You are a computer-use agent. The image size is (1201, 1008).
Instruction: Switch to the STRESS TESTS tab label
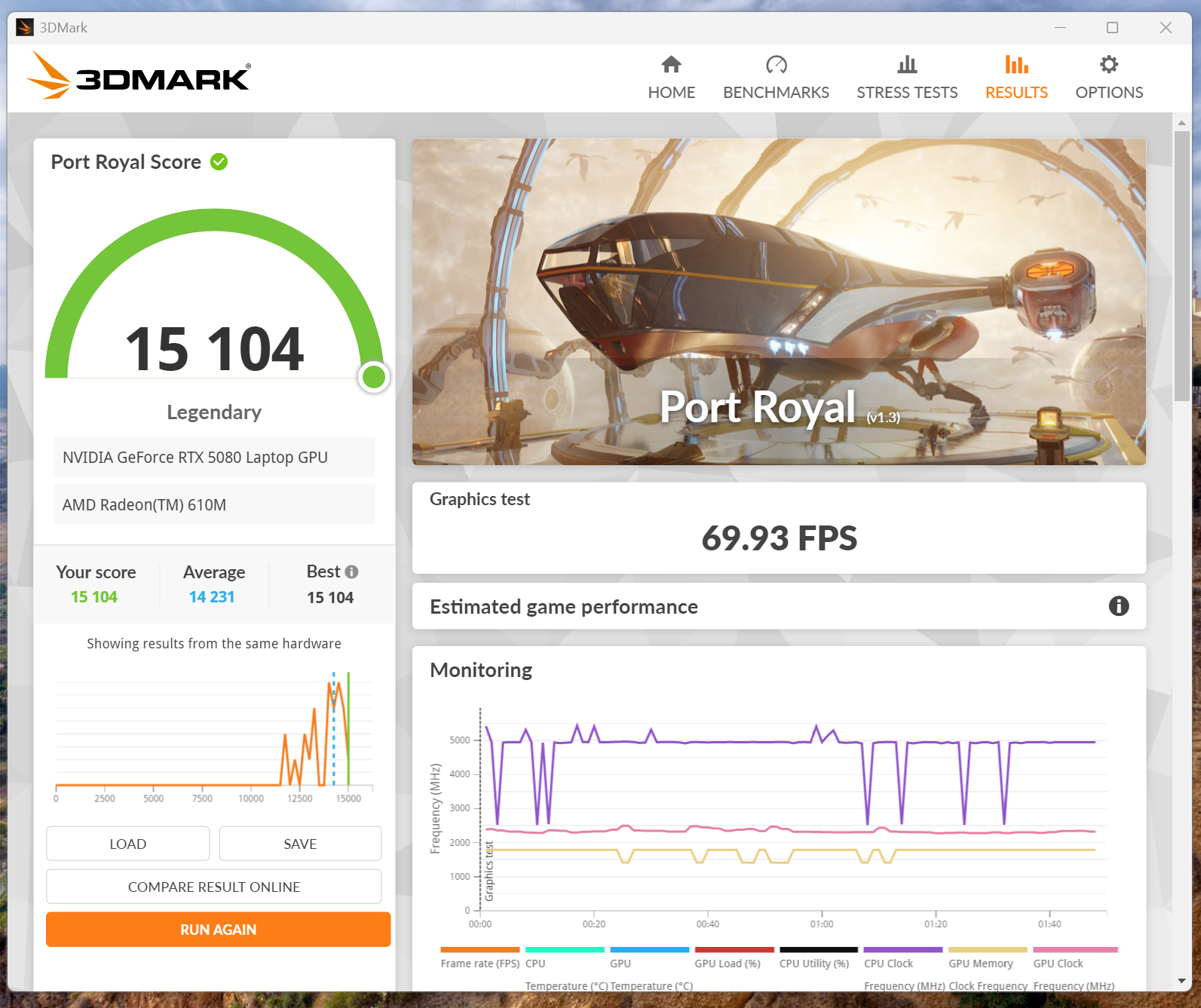click(907, 93)
